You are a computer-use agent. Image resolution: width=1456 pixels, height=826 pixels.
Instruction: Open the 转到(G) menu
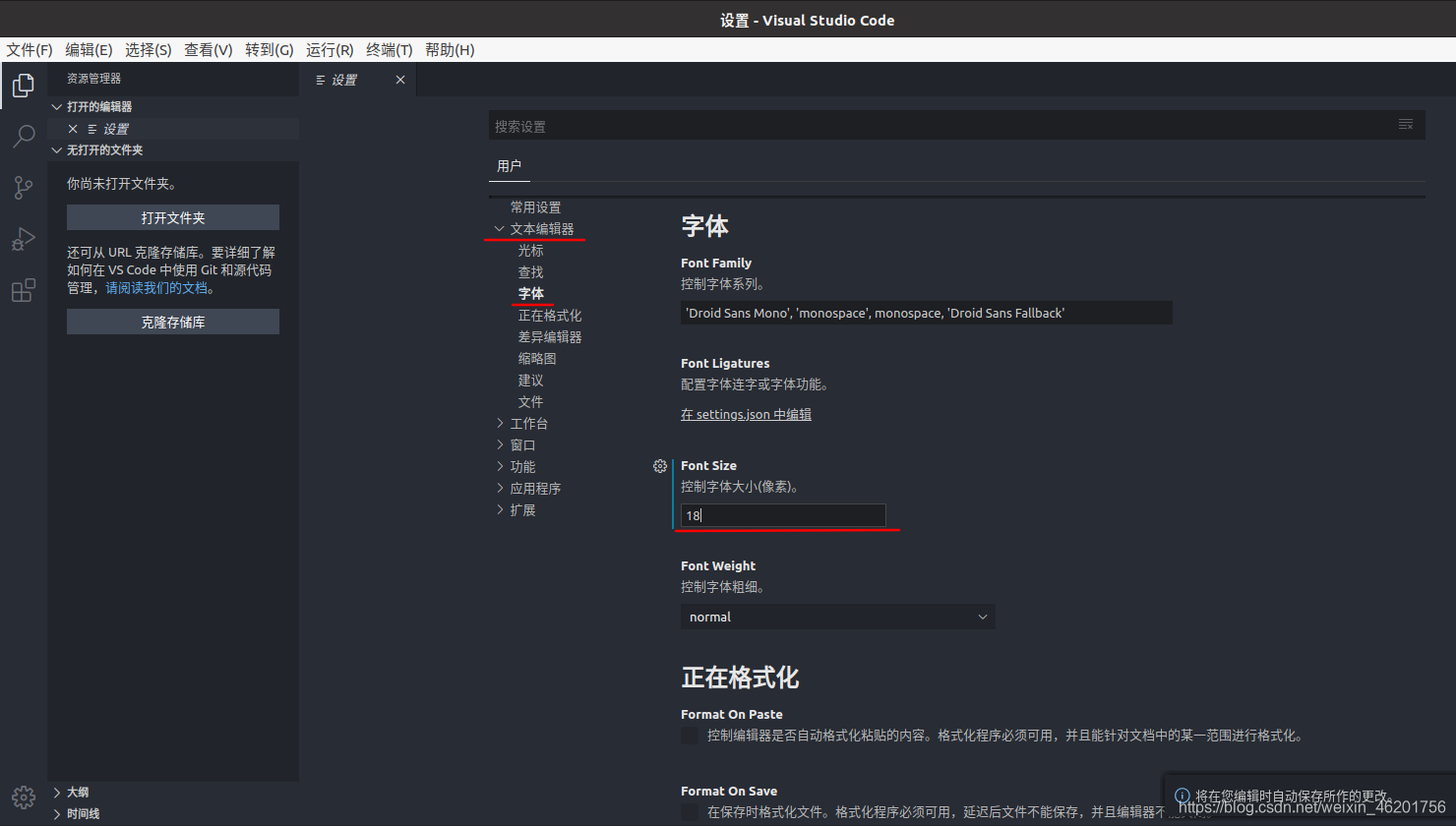(x=270, y=49)
